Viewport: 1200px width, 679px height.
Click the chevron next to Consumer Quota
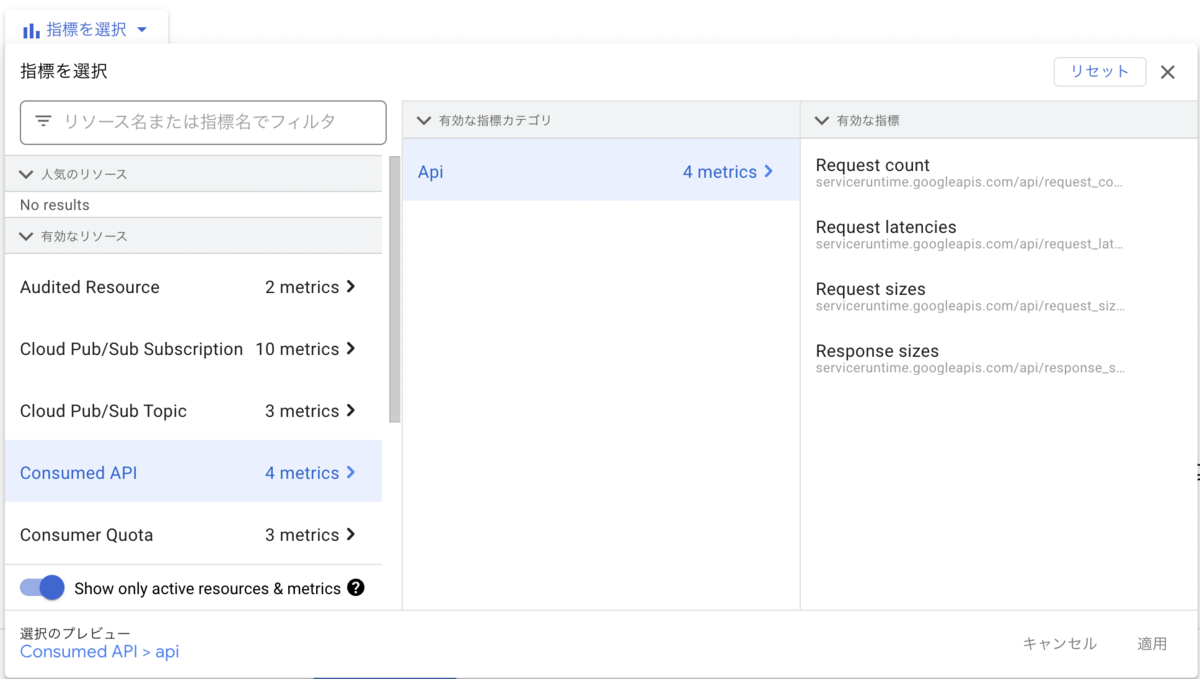352,534
